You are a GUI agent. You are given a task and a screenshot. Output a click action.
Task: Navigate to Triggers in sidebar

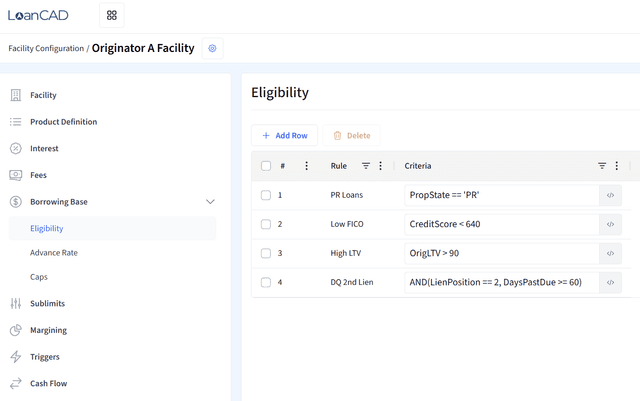point(45,357)
